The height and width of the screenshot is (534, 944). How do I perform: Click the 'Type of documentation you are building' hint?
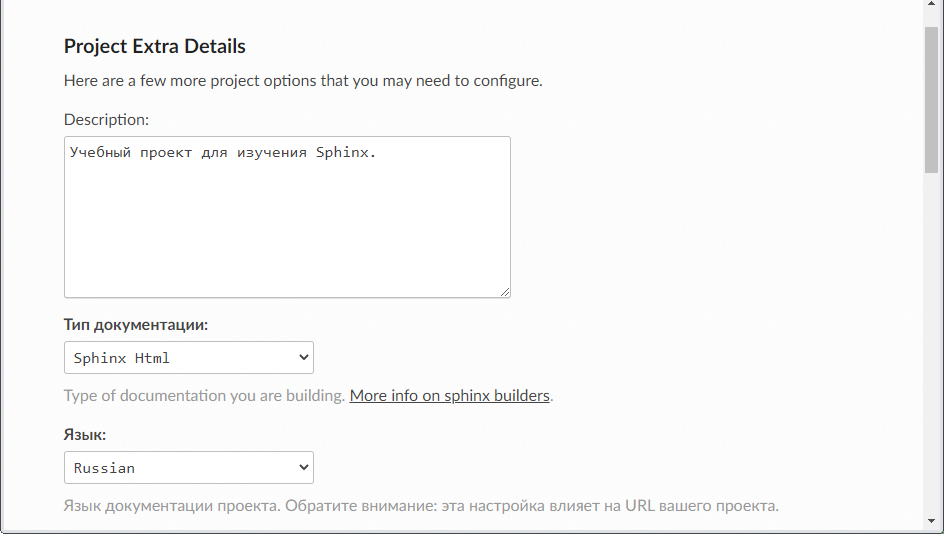pyautogui.click(x=205, y=396)
